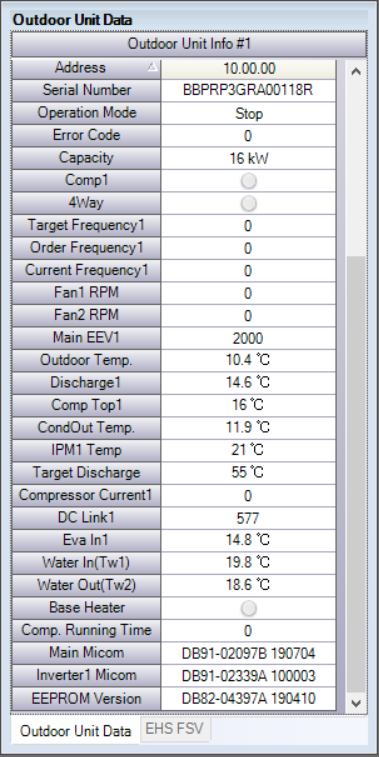Click the Comp. Running Time label
Viewport: 379px width, 757px height.
pos(86,630)
